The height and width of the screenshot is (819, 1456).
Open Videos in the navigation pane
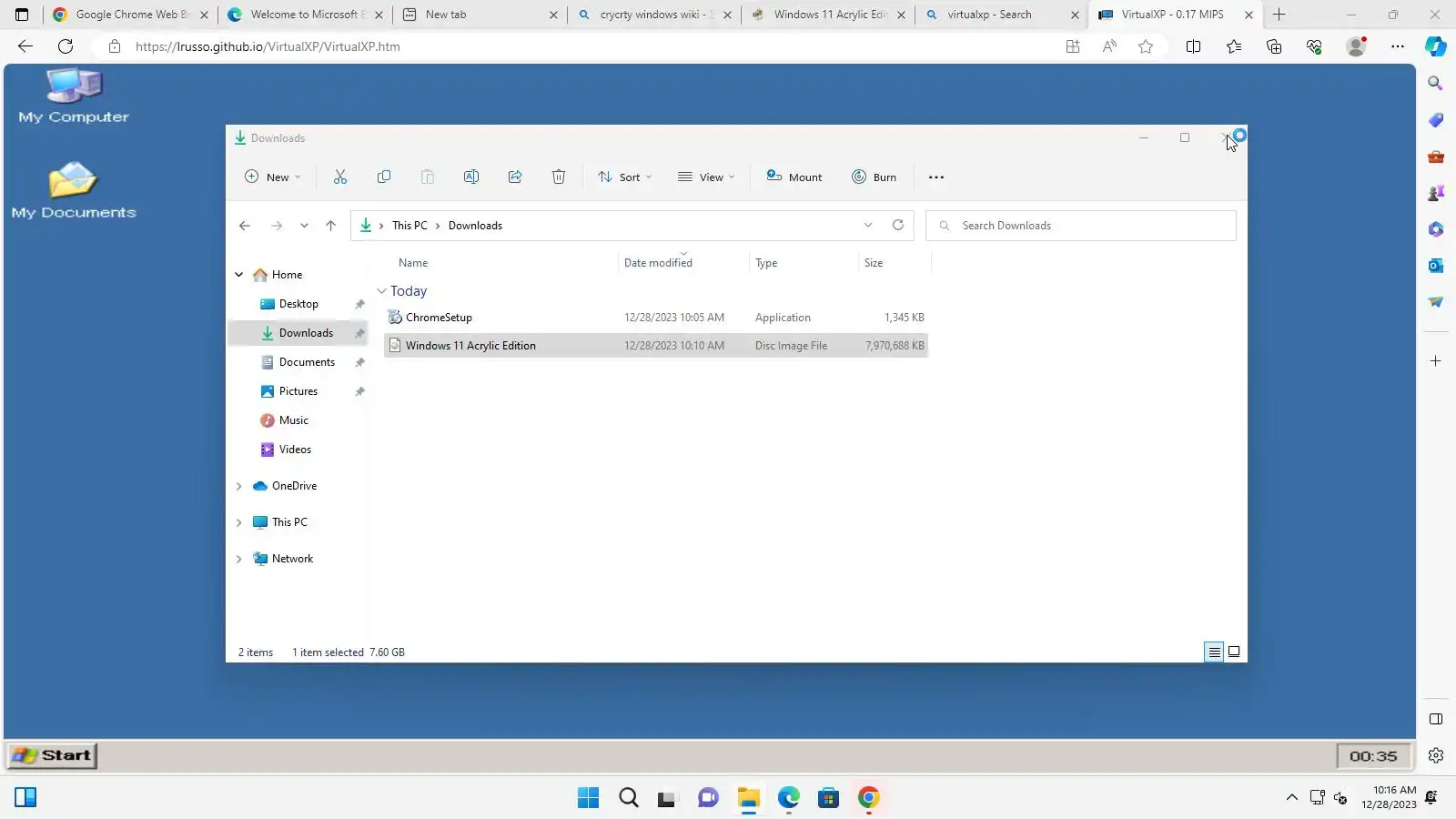295,450
